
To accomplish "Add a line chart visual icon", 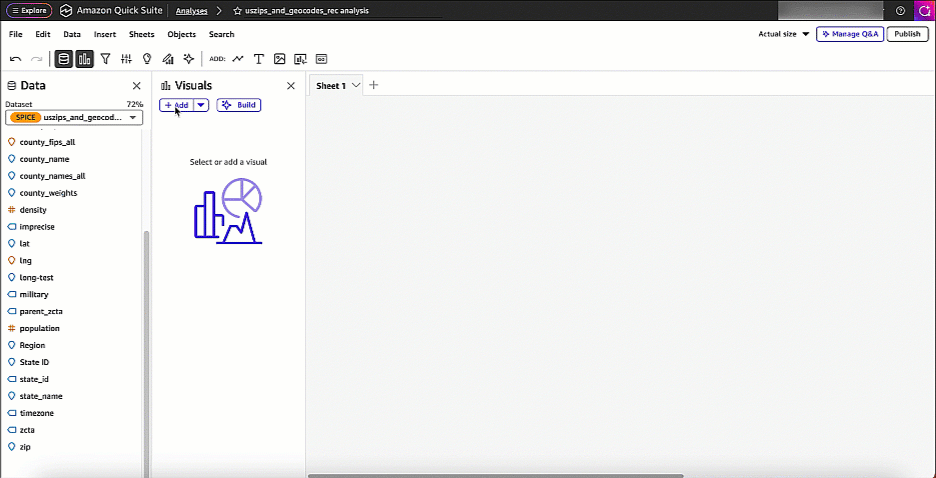I will pos(238,59).
